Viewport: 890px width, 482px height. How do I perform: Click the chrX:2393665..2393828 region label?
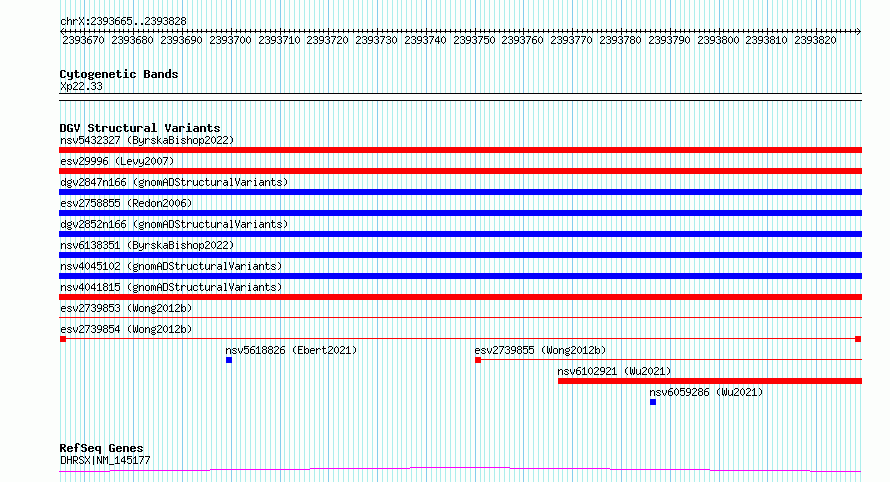click(123, 21)
